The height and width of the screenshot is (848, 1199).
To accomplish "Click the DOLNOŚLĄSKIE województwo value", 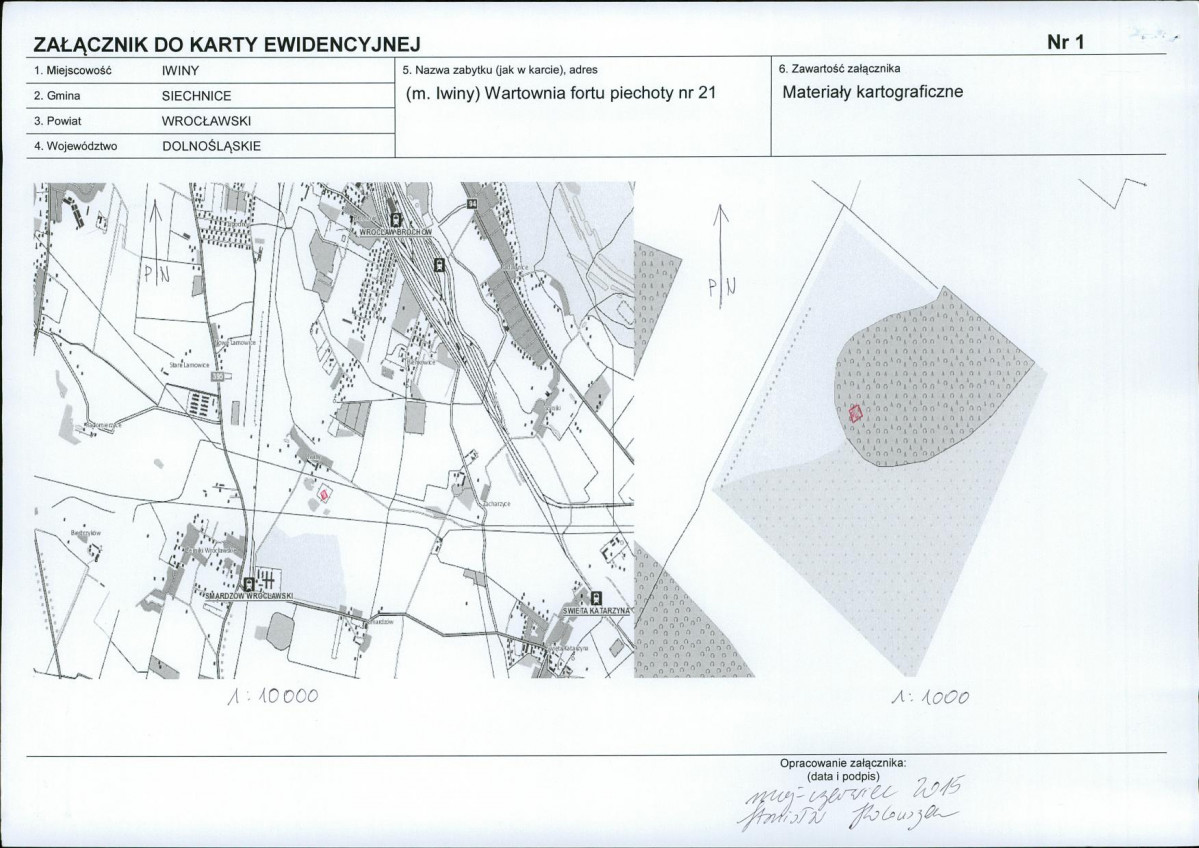I will click(x=211, y=145).
